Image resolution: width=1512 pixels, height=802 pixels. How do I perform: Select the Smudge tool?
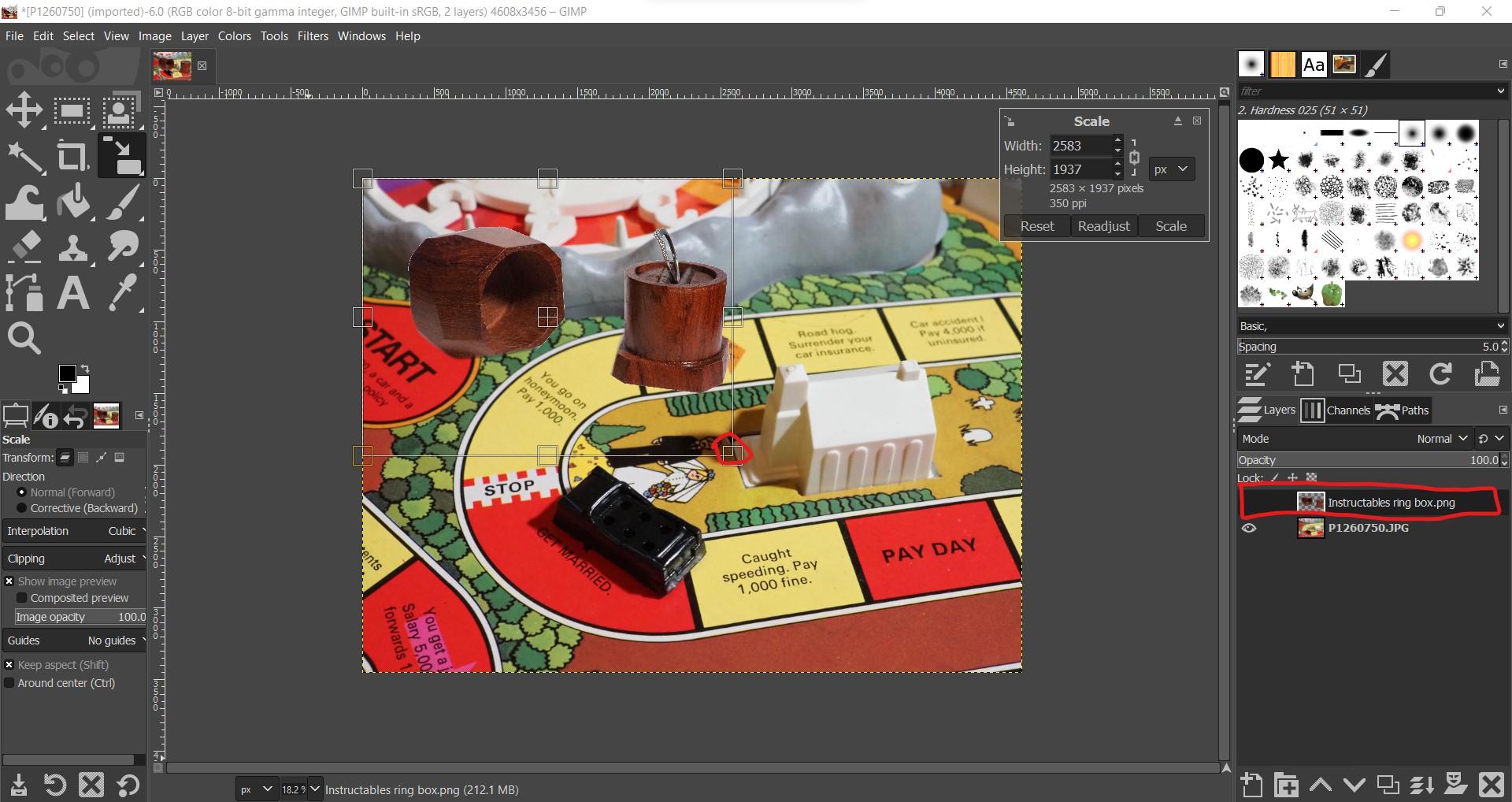pos(121,247)
